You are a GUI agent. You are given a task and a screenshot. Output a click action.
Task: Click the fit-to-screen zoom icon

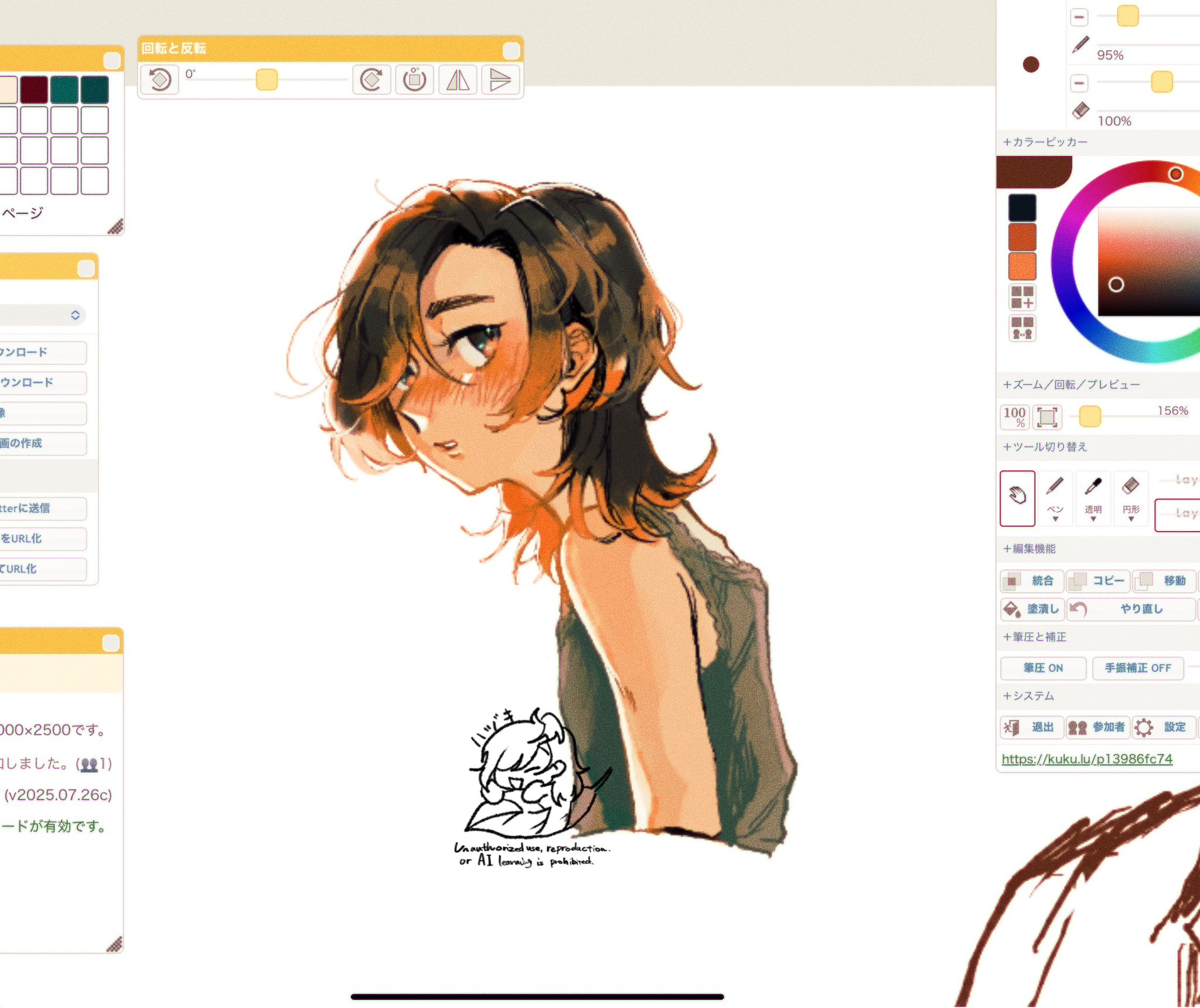(x=1046, y=417)
